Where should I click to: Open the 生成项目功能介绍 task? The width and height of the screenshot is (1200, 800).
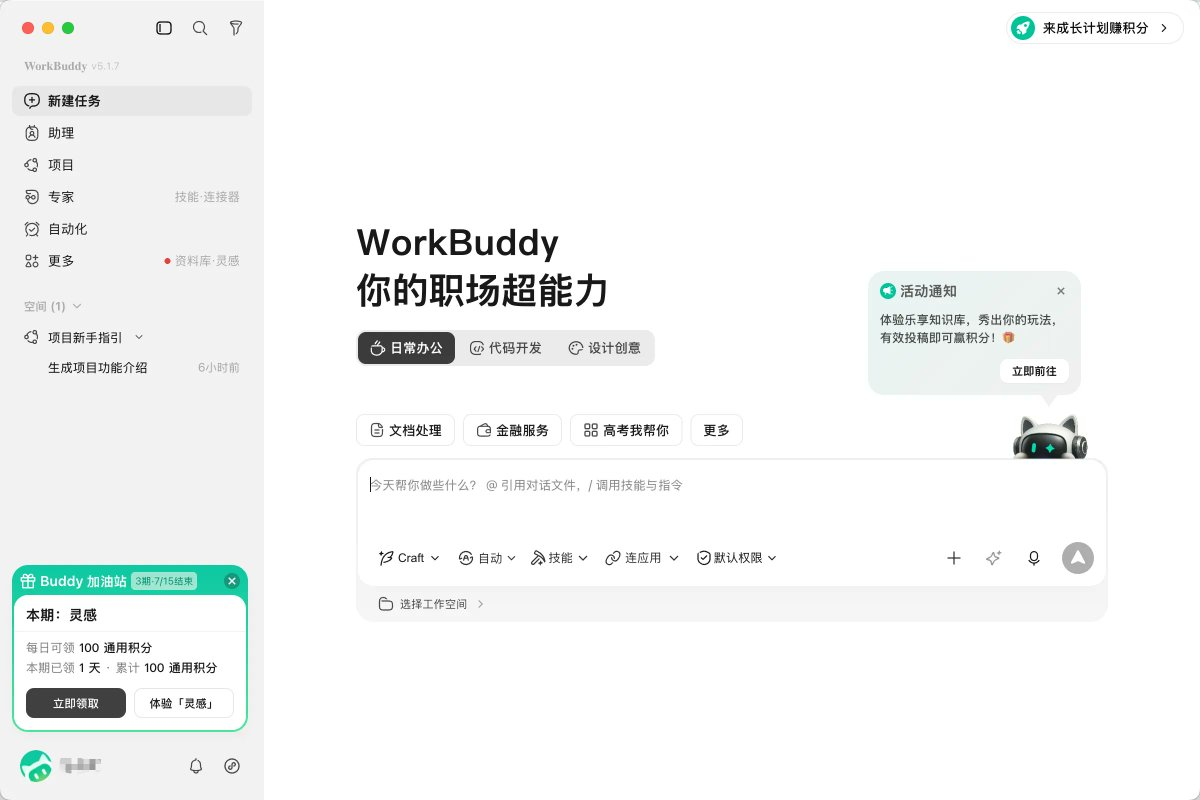(132, 368)
